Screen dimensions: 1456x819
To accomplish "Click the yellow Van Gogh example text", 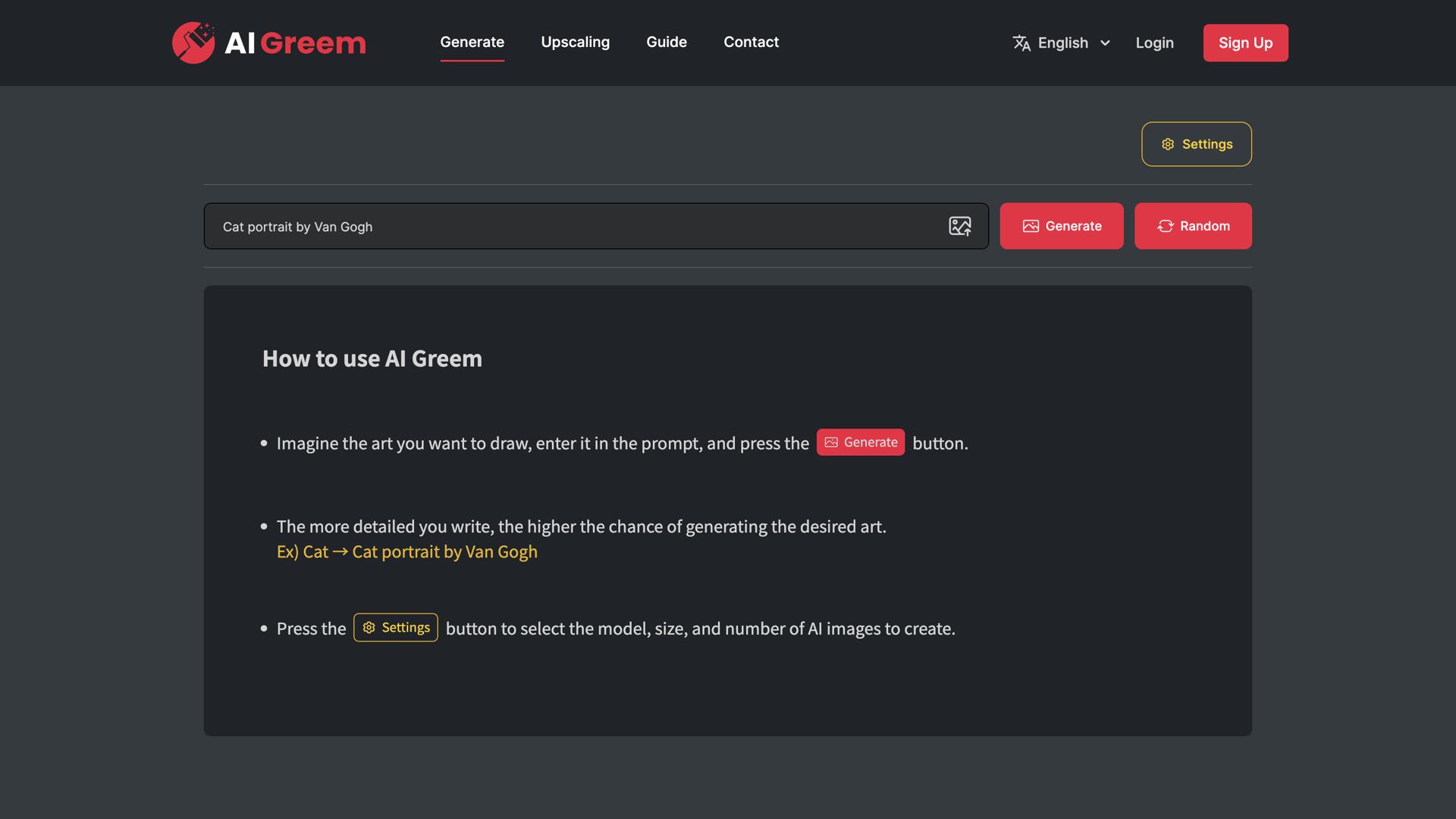I will (407, 552).
